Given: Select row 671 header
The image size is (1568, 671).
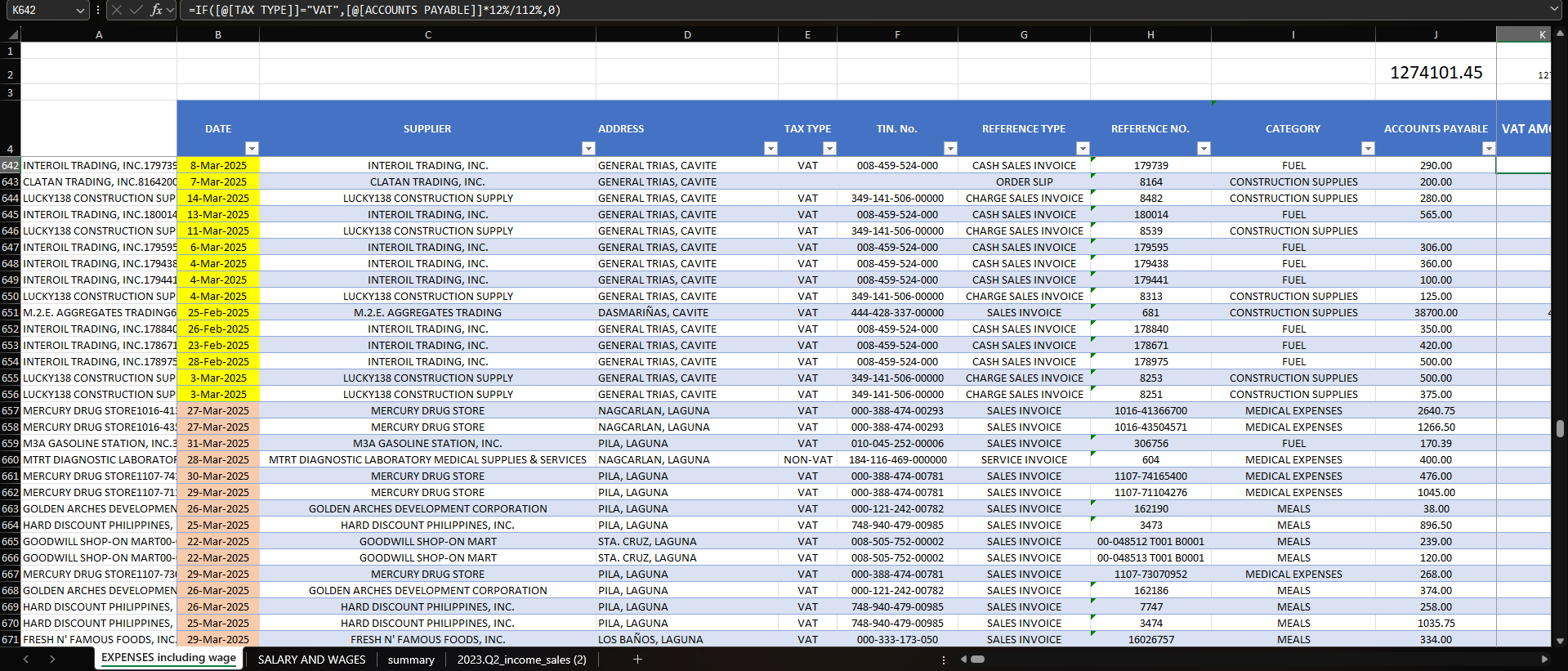Looking at the screenshot, I should pos(10,639).
